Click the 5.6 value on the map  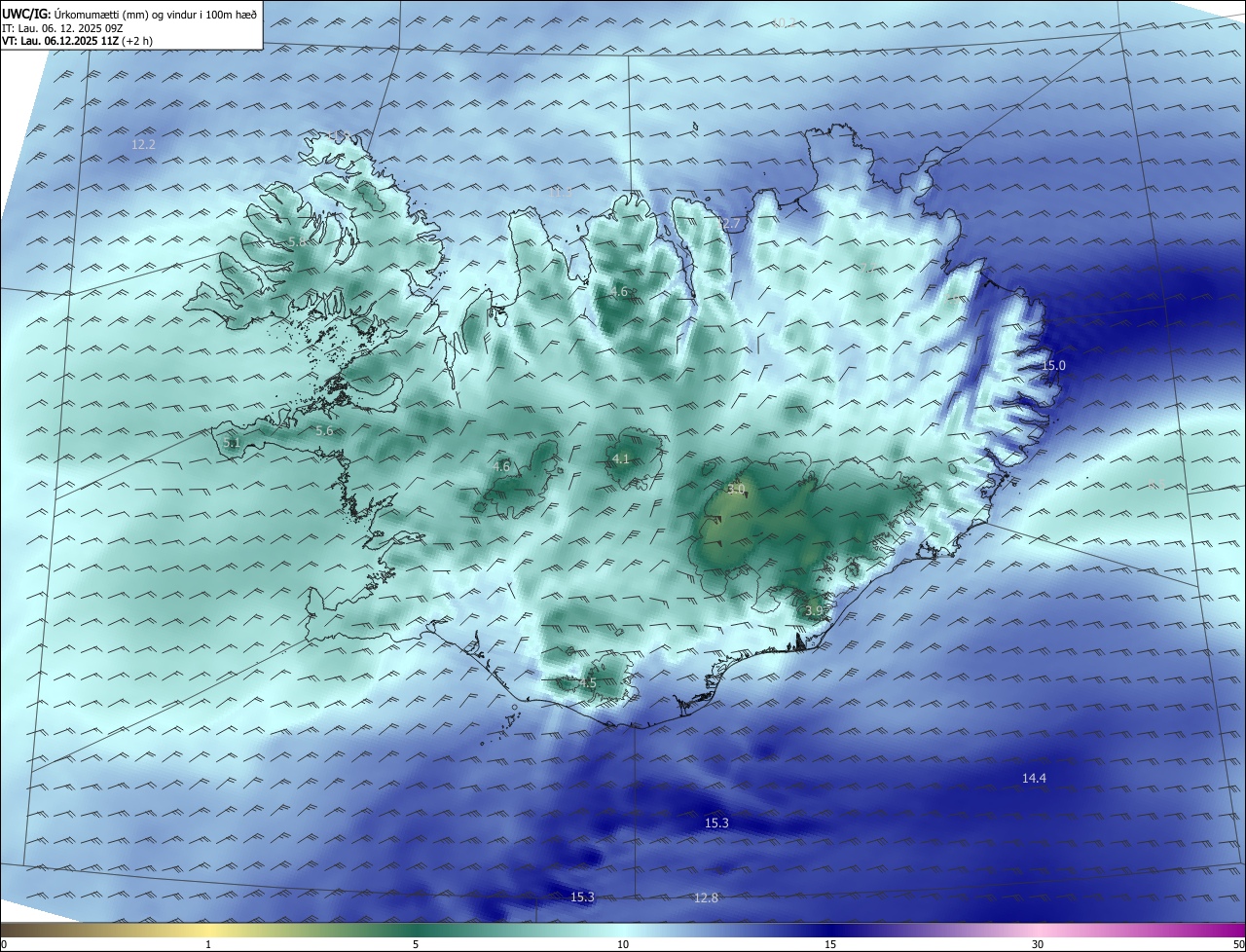(324, 430)
